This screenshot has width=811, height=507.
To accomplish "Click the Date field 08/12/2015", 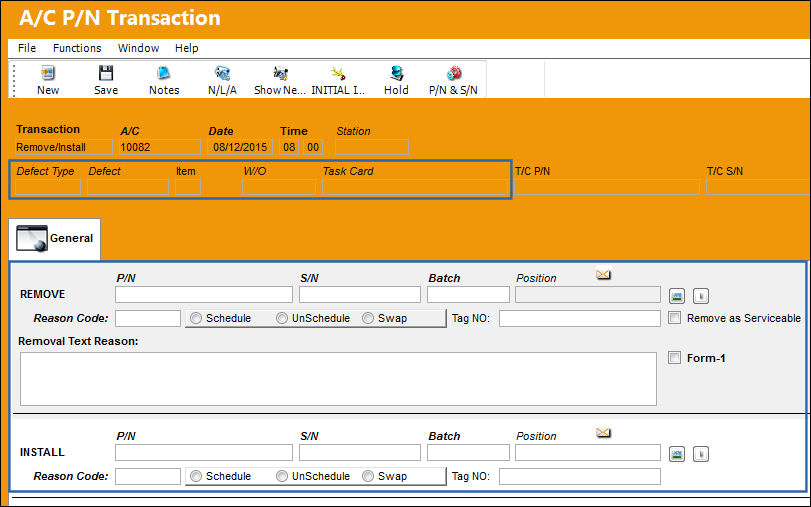I will [x=240, y=147].
